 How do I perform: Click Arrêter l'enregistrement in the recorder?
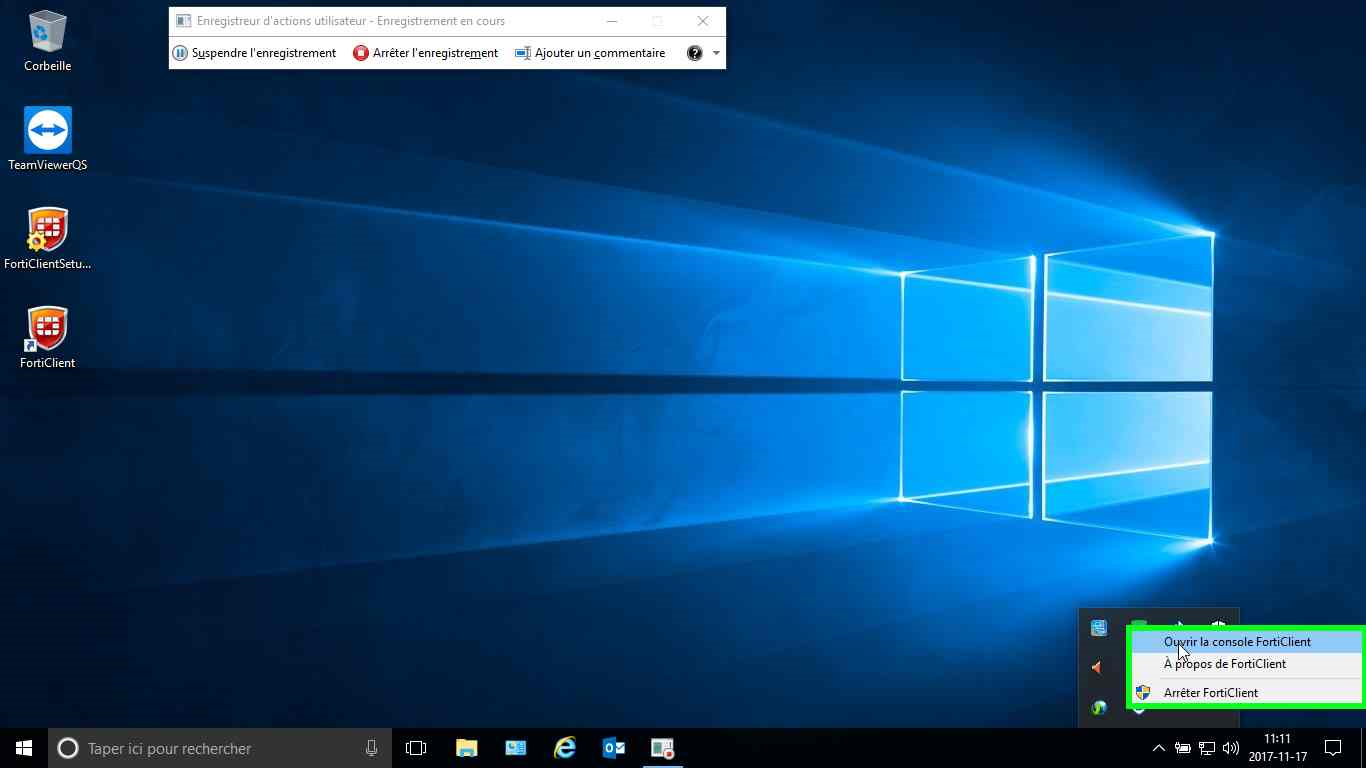[425, 53]
